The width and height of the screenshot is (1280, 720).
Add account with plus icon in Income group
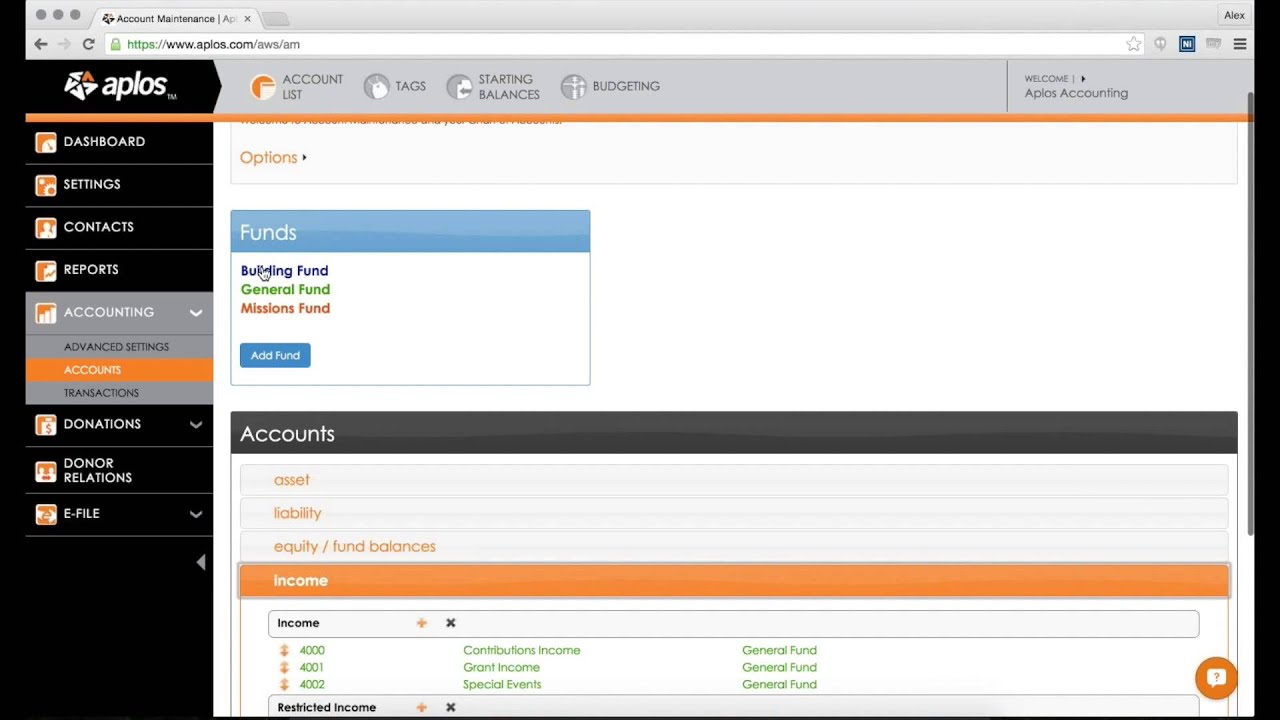[x=422, y=623]
